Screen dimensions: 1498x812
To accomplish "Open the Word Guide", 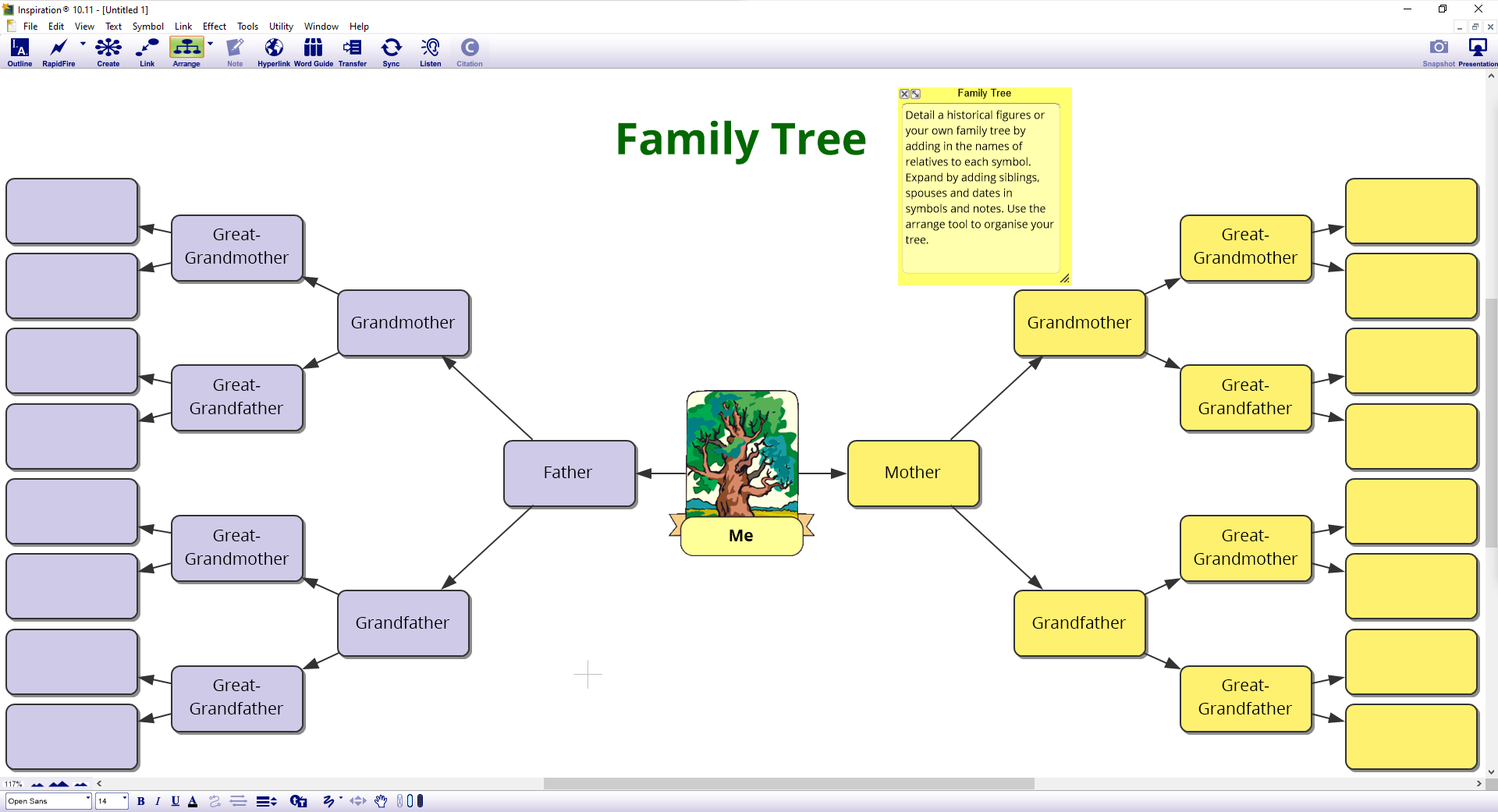I will [314, 52].
